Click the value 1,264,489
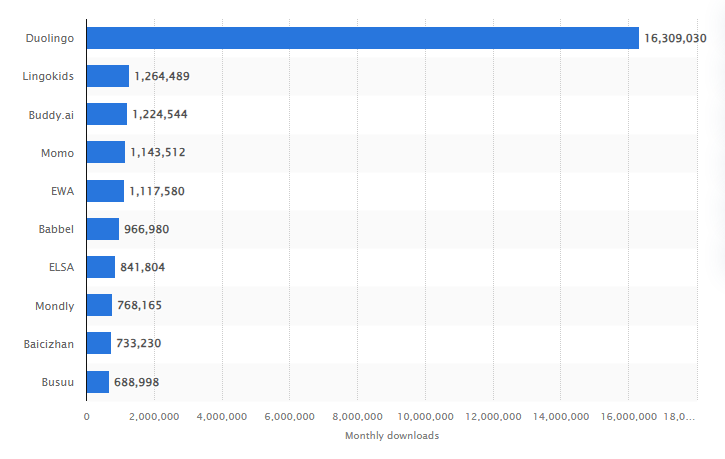Screen dimensions: 725x459 162,76
